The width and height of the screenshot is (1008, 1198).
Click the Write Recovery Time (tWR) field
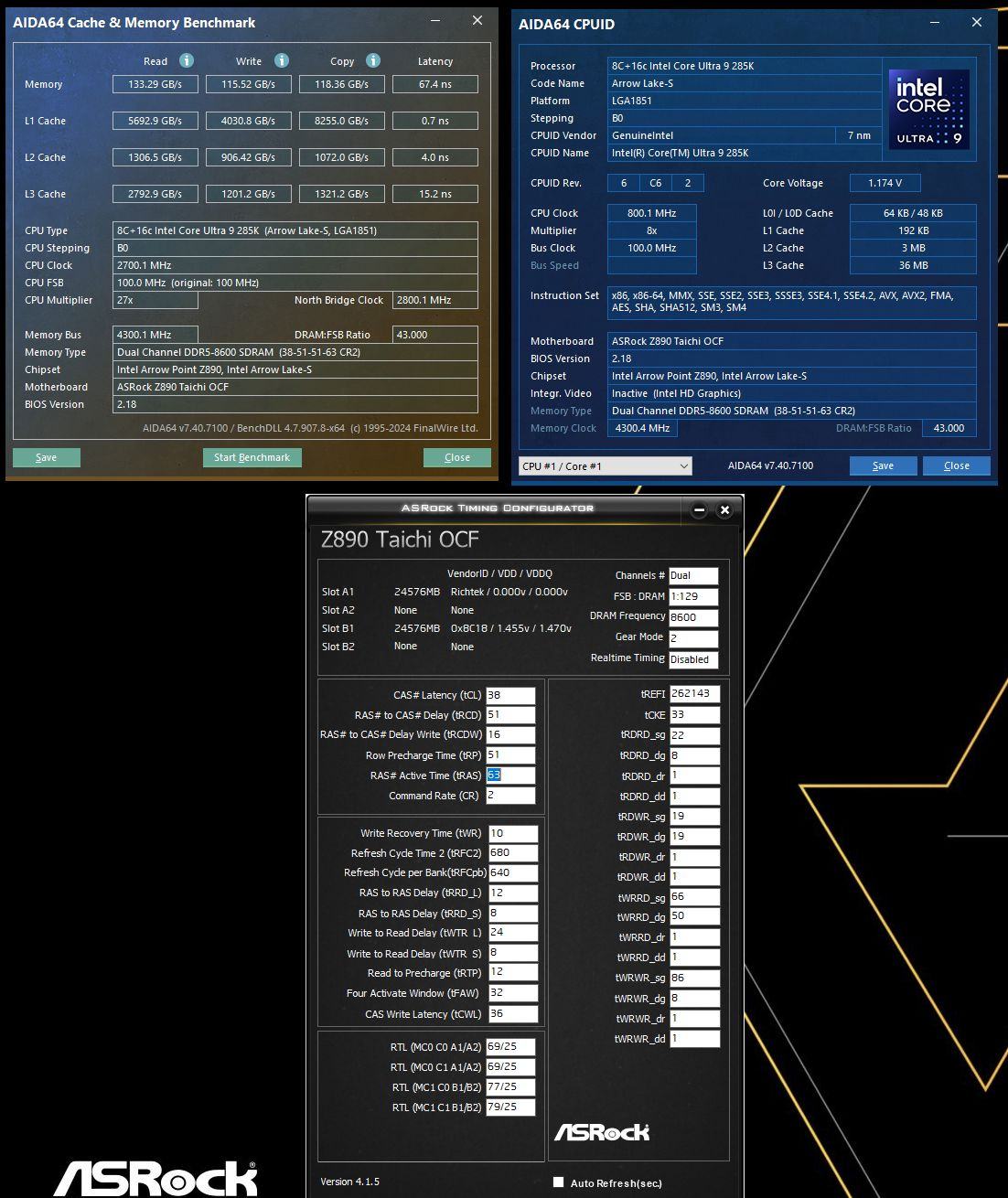pyautogui.click(x=513, y=833)
